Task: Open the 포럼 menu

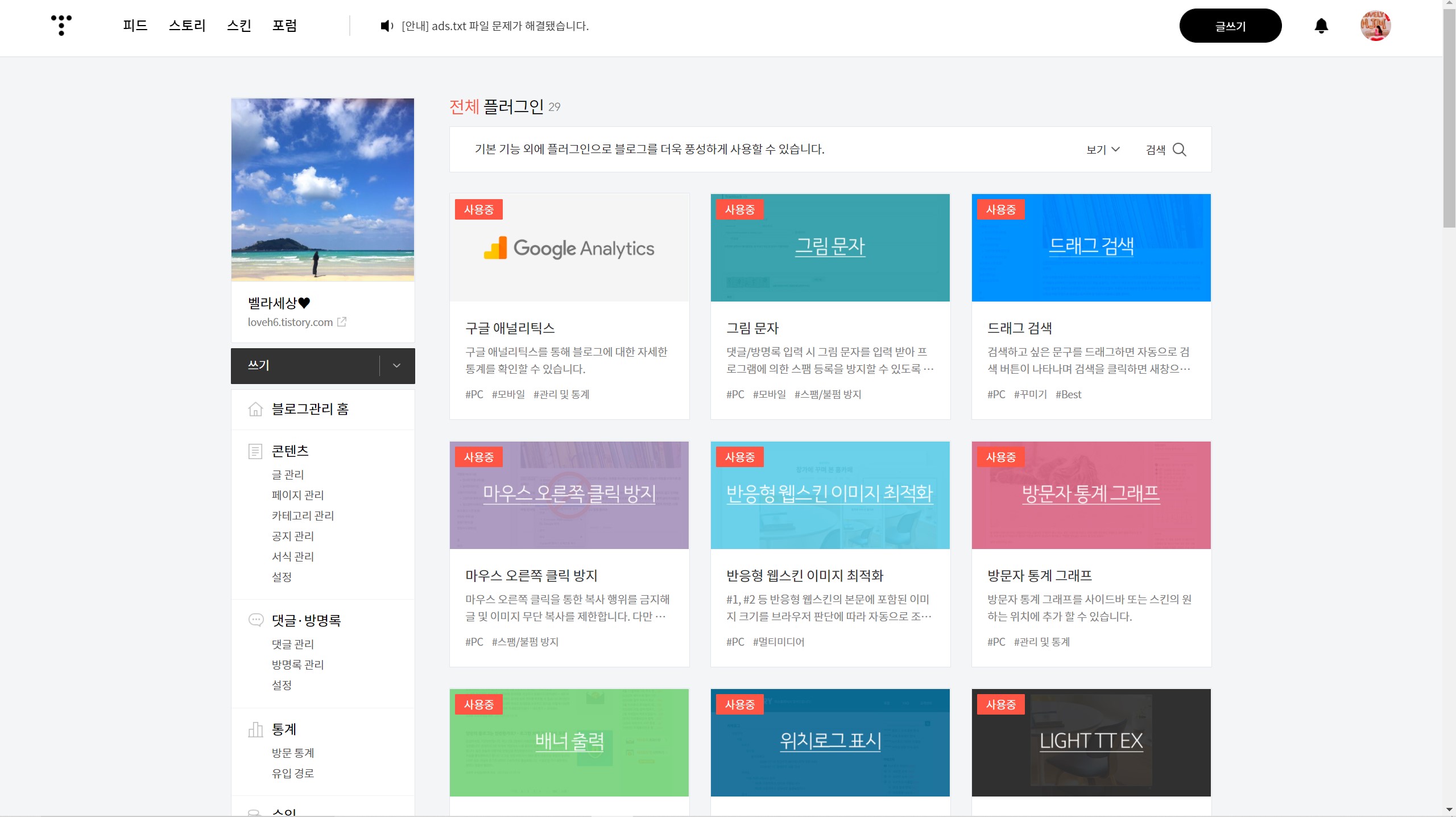Action: pyautogui.click(x=284, y=26)
